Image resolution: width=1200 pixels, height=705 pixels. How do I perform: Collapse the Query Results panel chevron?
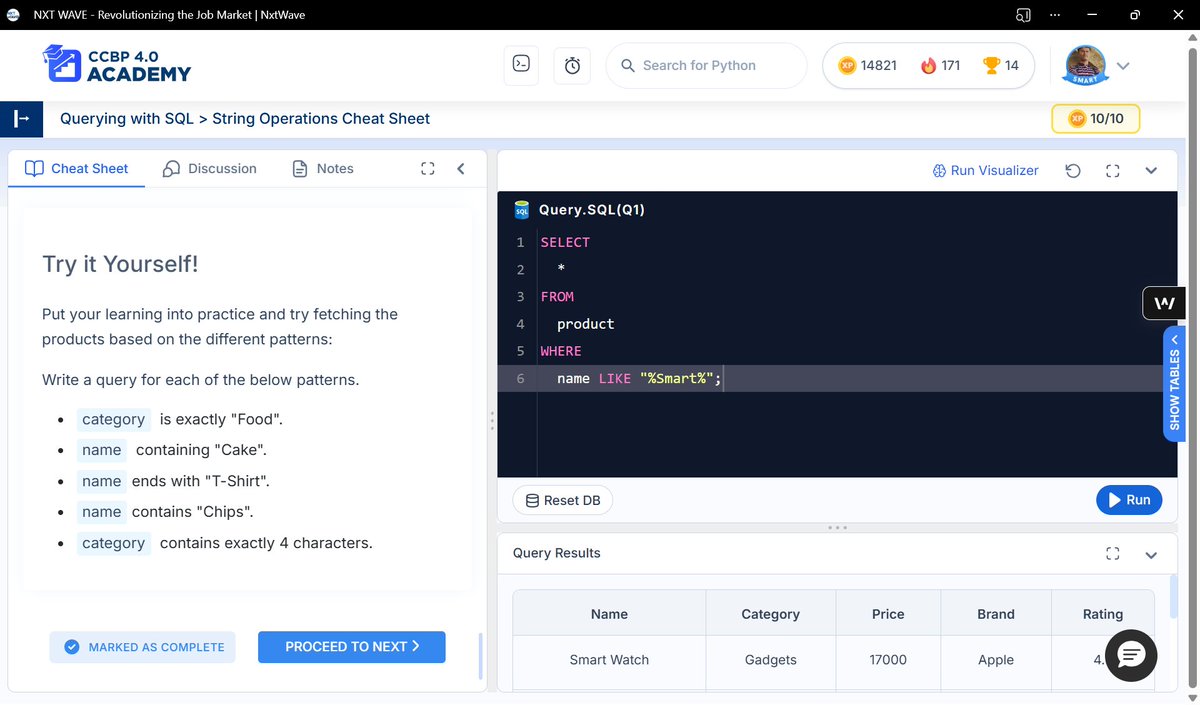[1151, 555]
